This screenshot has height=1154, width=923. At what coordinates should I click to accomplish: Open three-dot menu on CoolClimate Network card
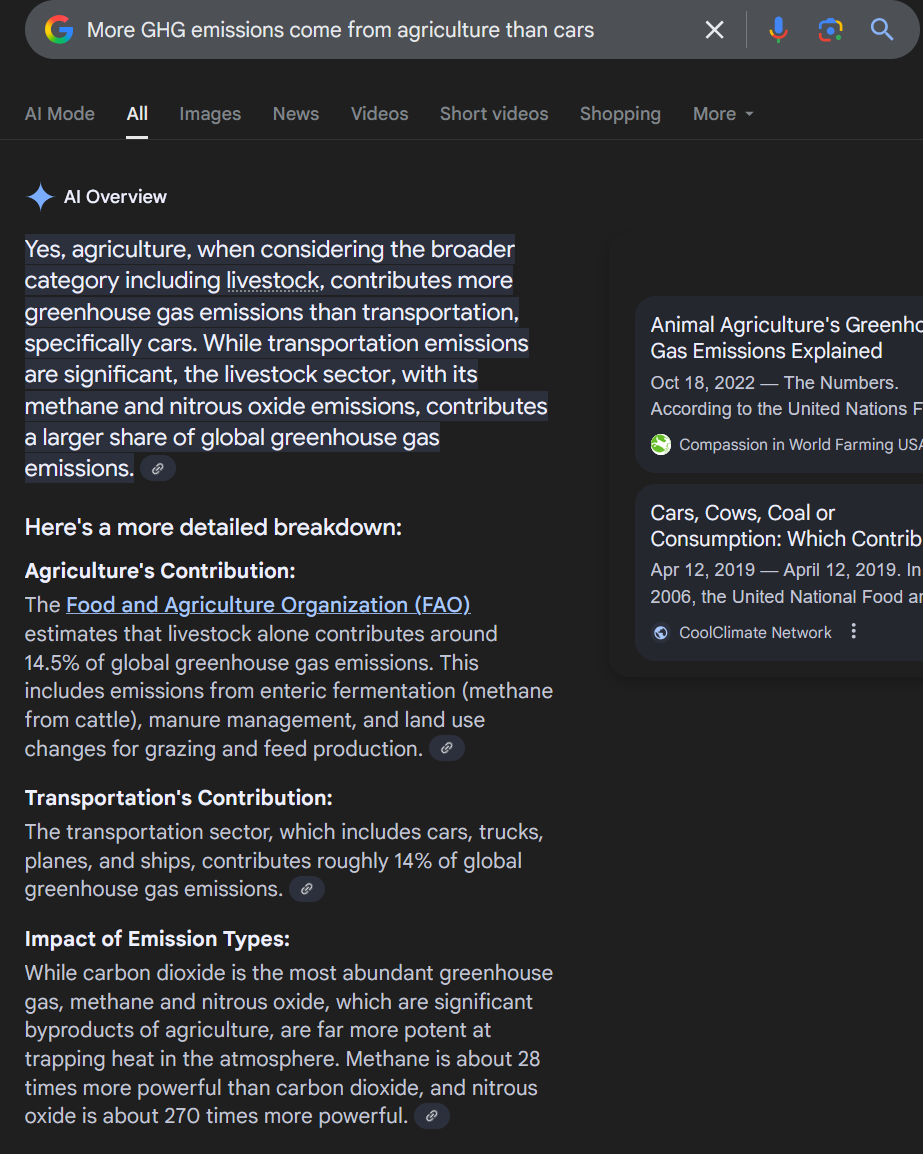[854, 631]
